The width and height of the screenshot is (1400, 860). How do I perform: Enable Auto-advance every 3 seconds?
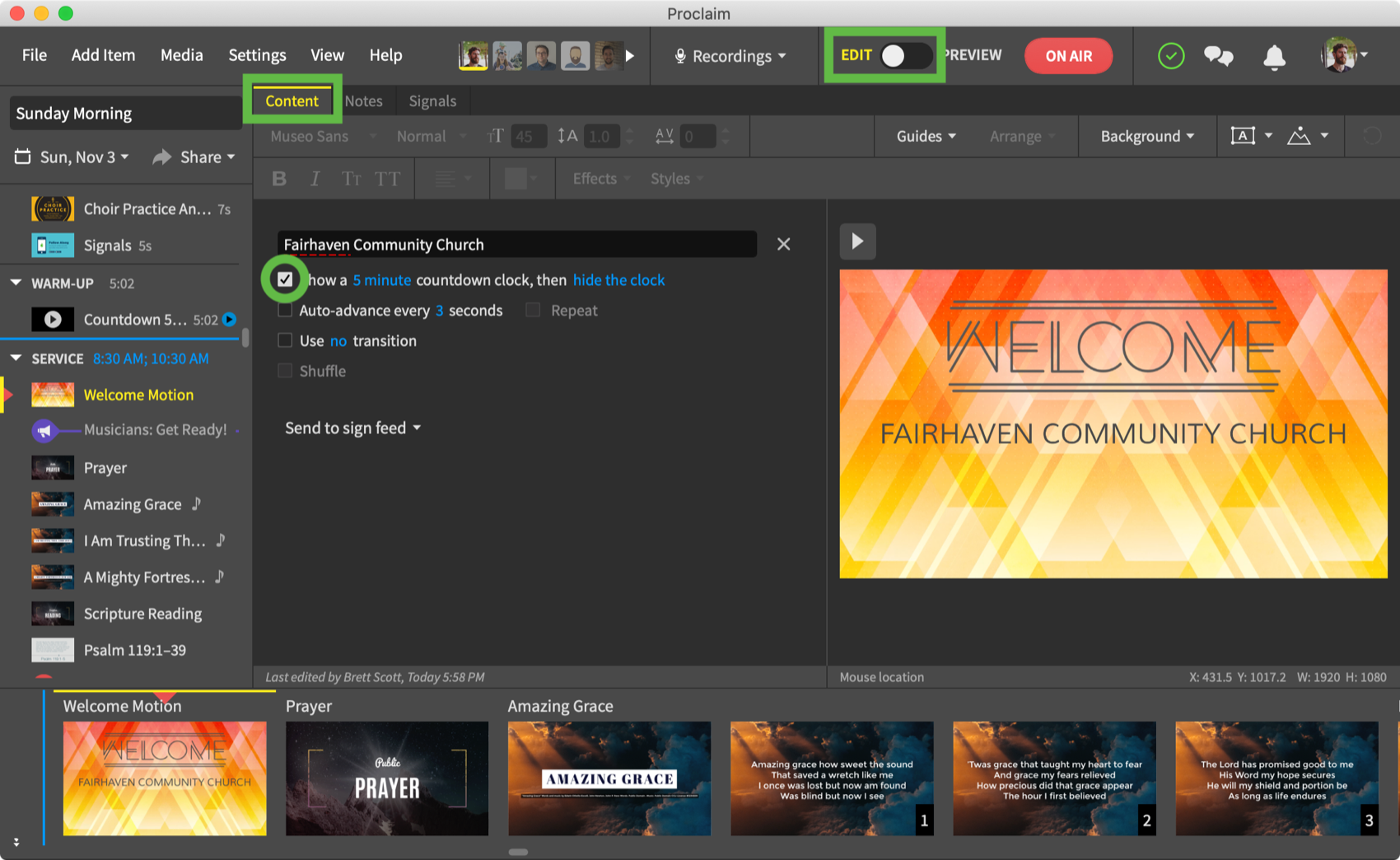(x=285, y=310)
